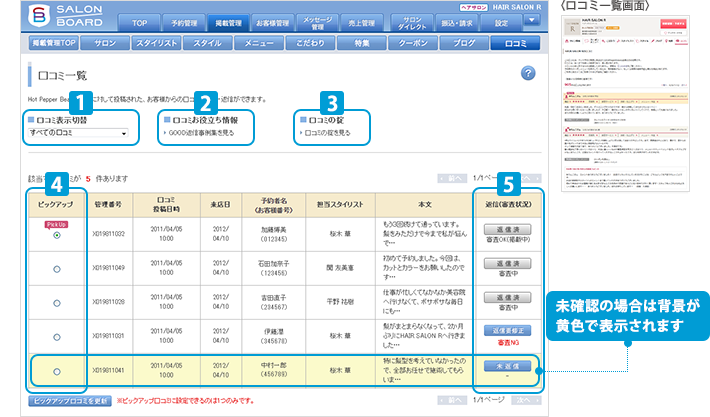This screenshot has height=417, width=710.
Task: Click the ピックアップ口コミを更新 button
Action: point(69,399)
